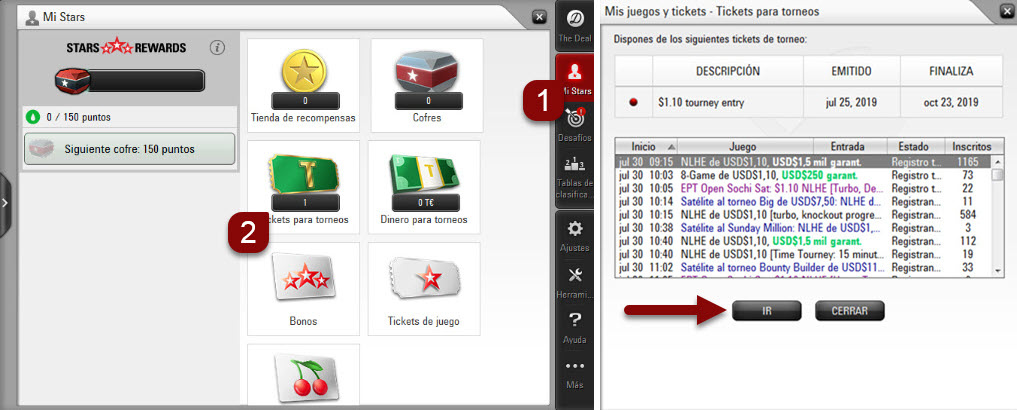Click the Mi Stars window title

[64, 17]
